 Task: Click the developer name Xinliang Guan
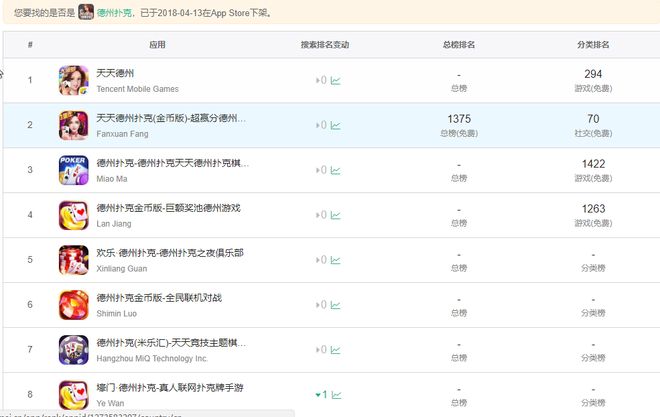click(x=122, y=269)
